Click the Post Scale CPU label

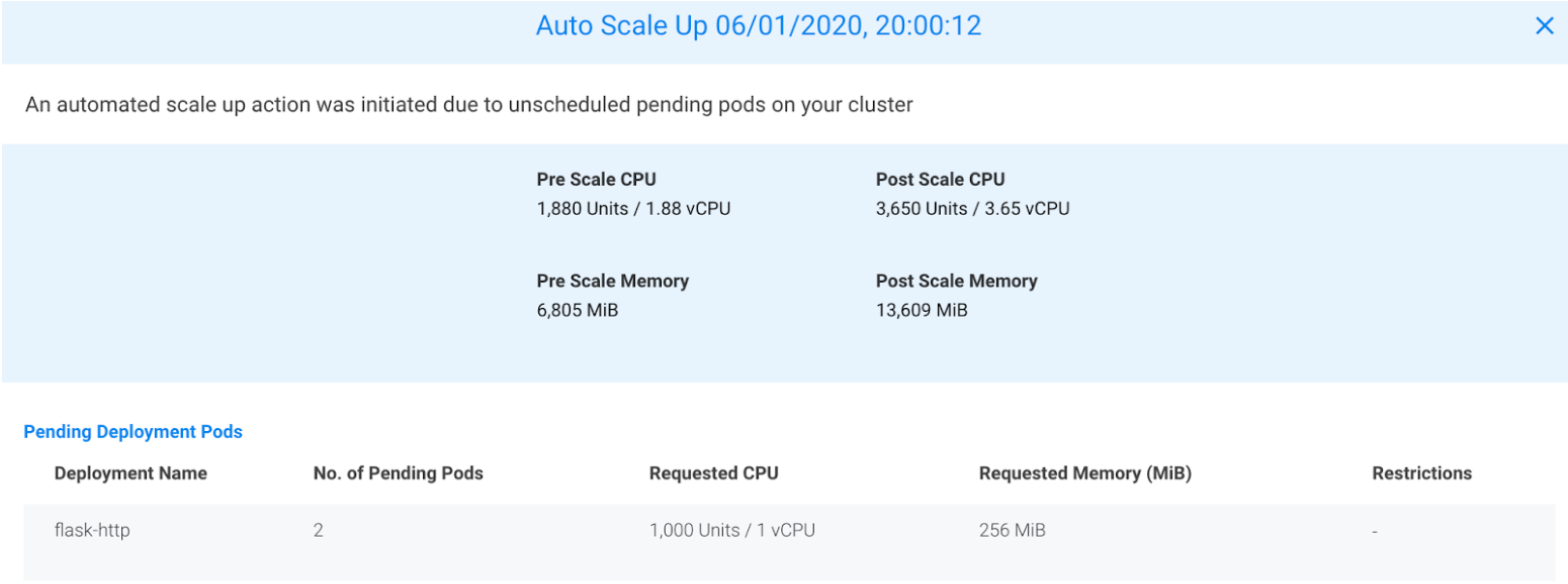[x=940, y=179]
